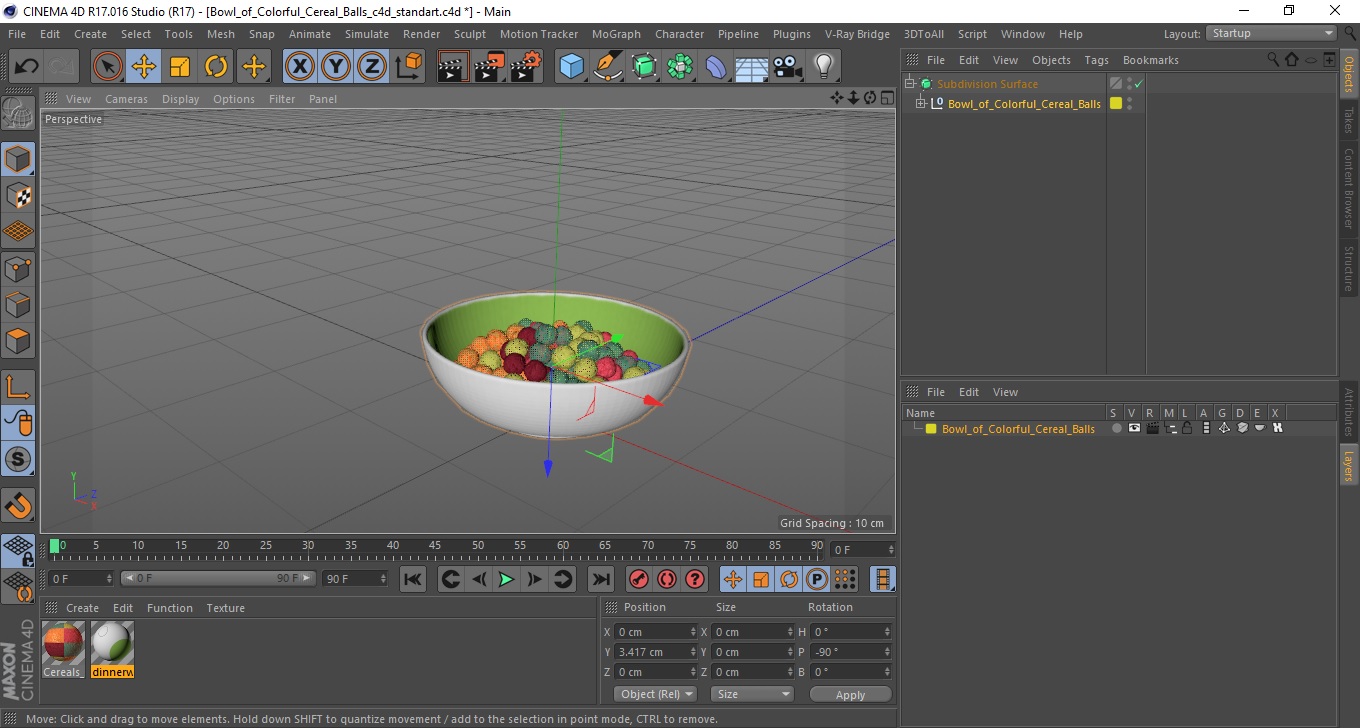The width and height of the screenshot is (1360, 728).
Task: Click the Go to Start button
Action: coord(413,579)
